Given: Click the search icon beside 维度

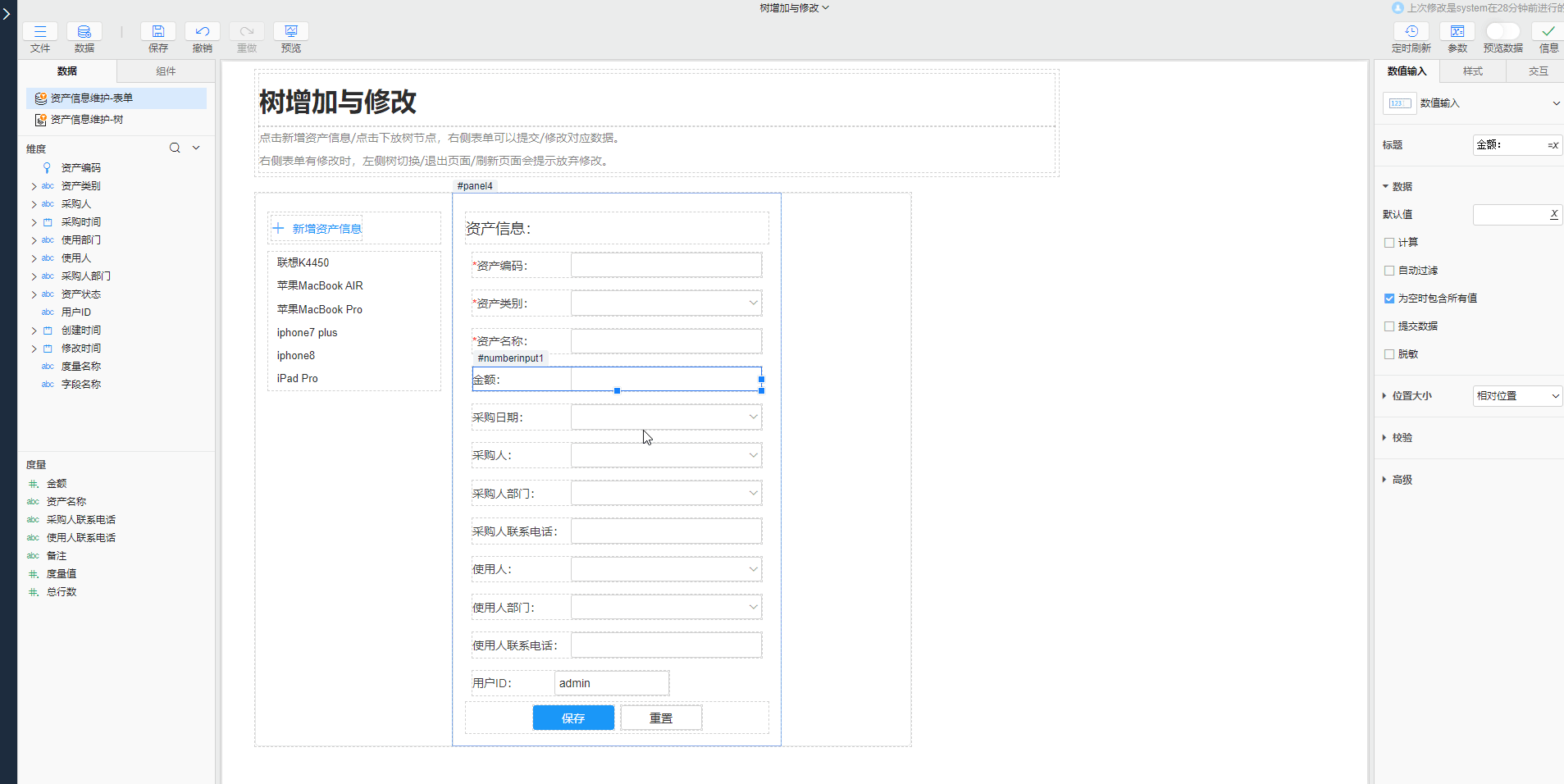Looking at the screenshot, I should click(x=175, y=148).
